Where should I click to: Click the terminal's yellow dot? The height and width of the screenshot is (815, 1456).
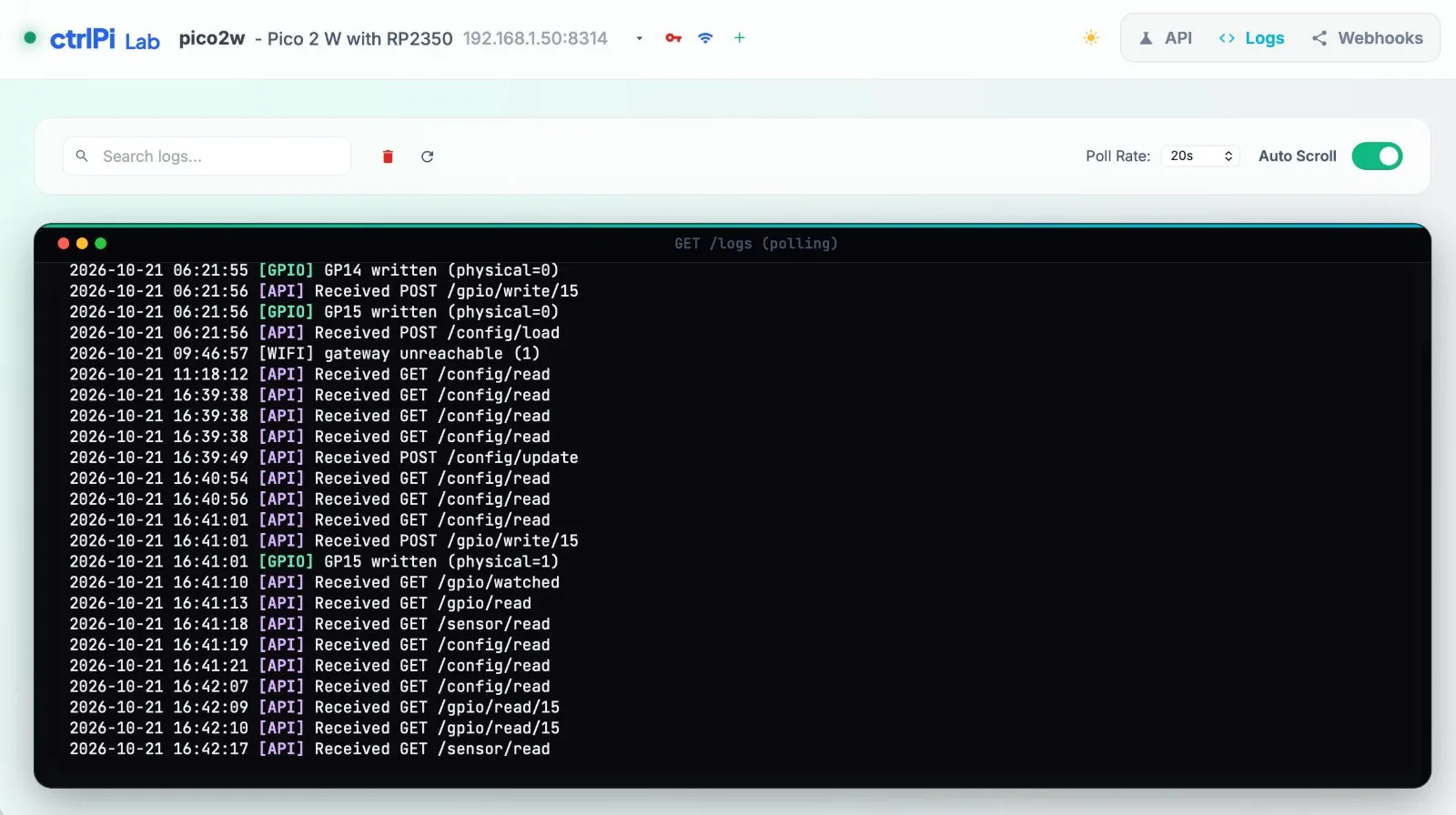tap(82, 243)
